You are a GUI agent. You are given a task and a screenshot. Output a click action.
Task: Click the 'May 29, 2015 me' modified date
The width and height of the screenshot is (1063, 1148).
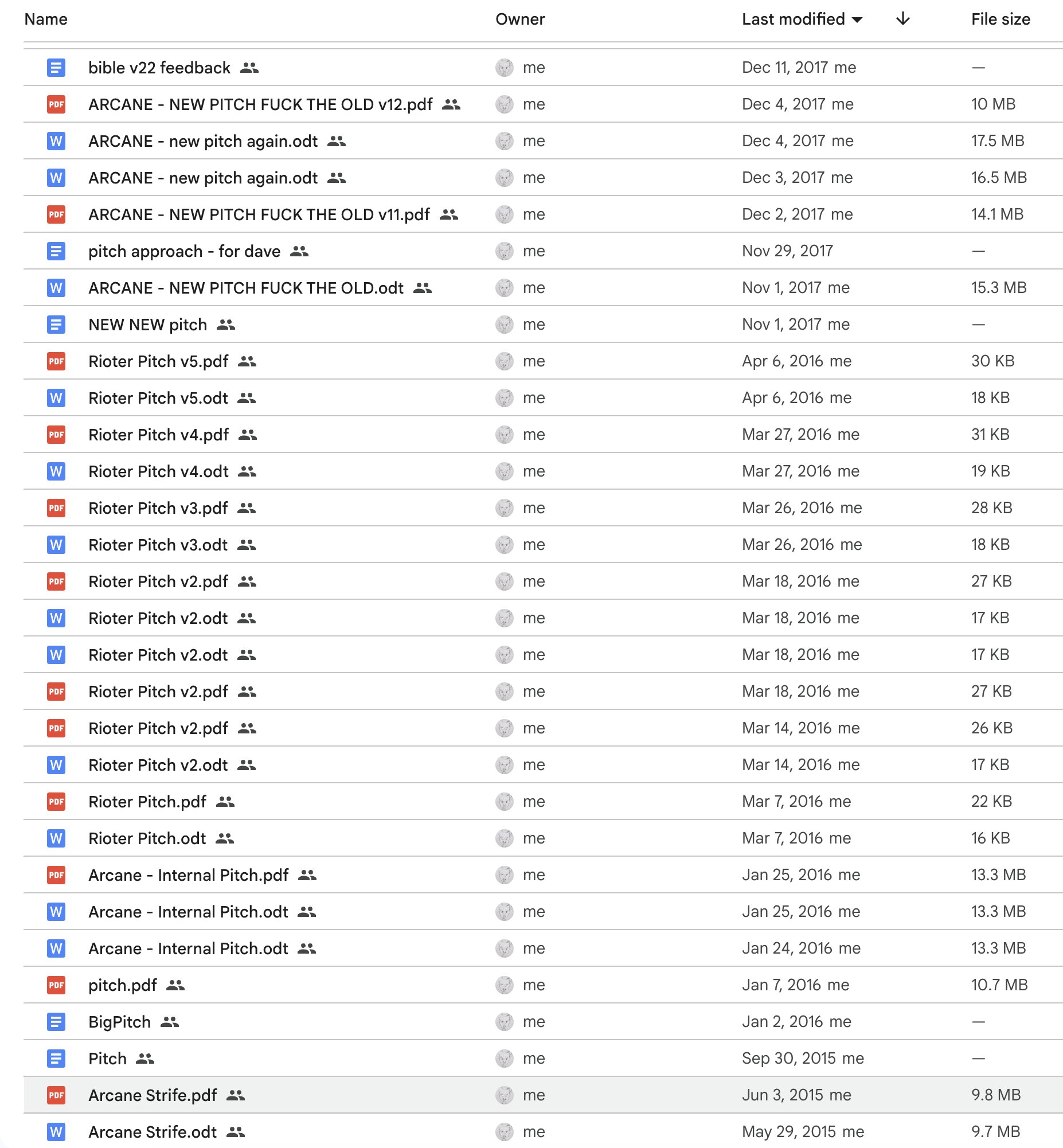[x=803, y=1132]
